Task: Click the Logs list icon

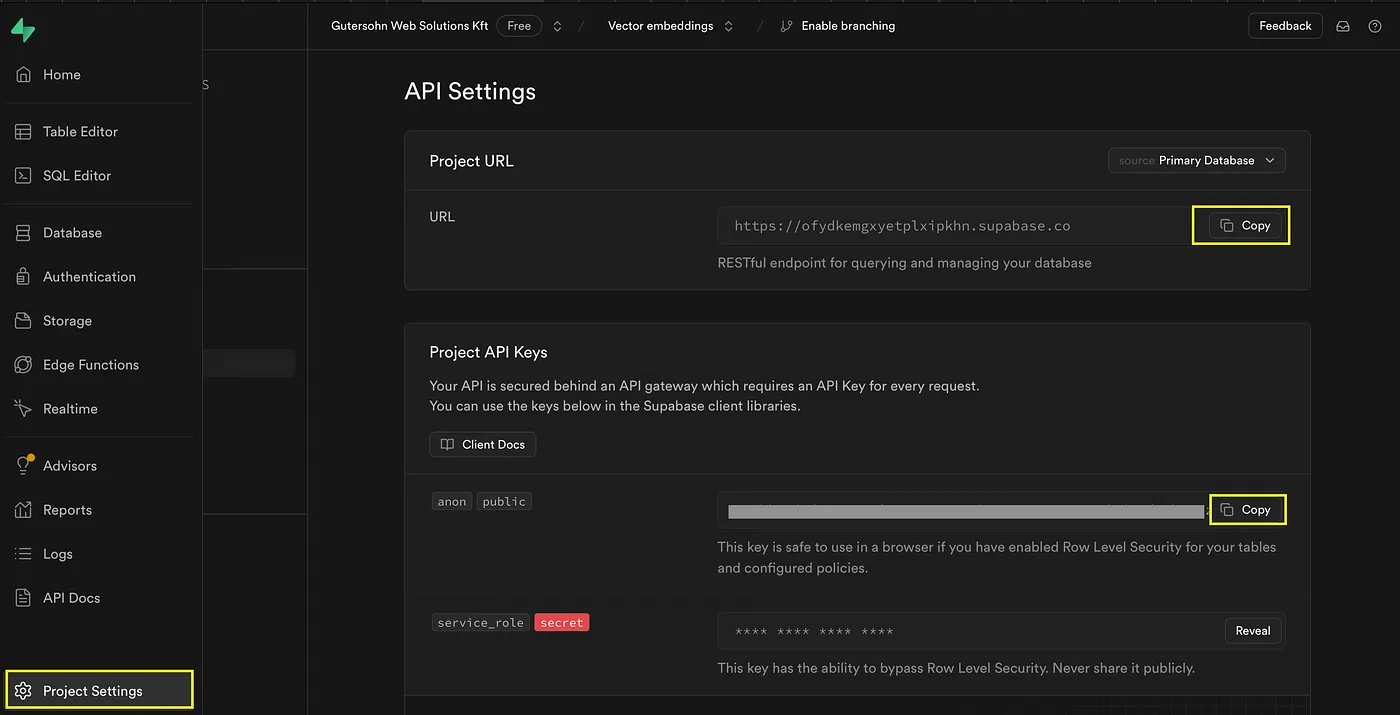Action: coord(24,554)
